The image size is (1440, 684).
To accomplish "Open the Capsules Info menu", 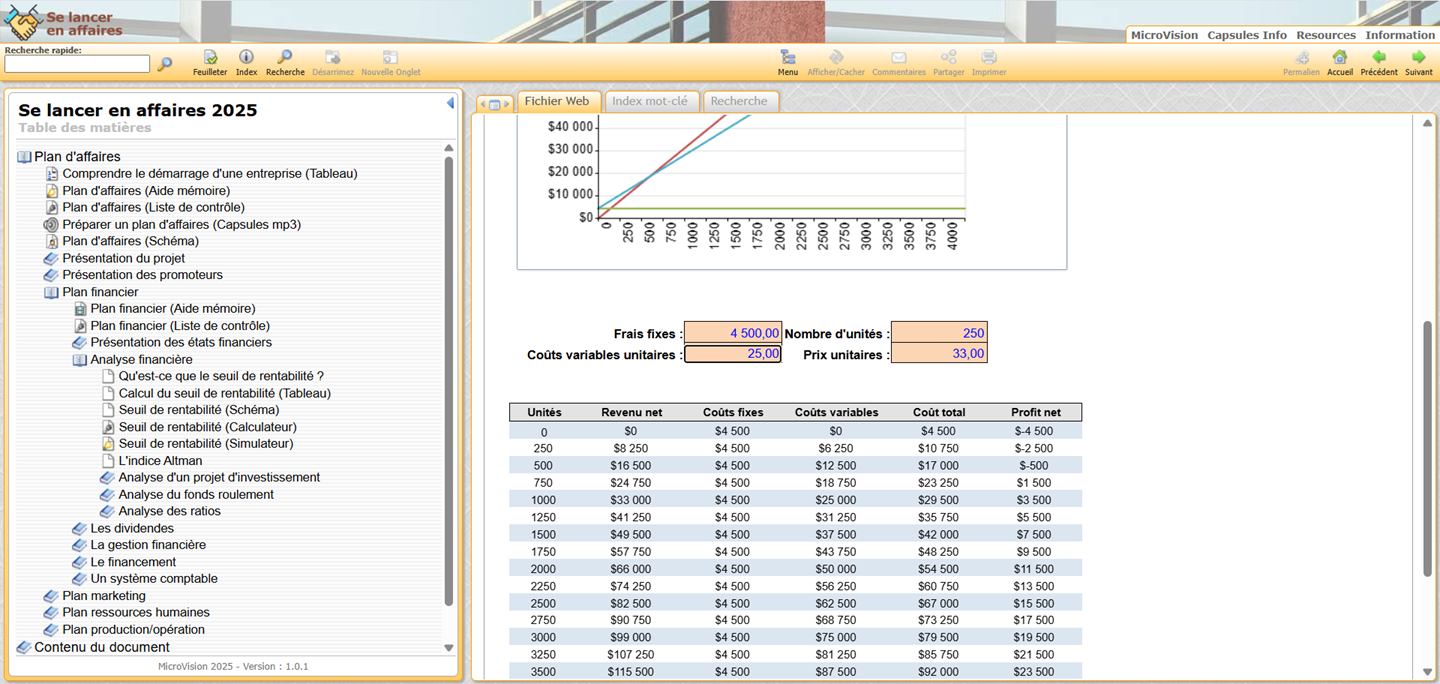I will click(1246, 35).
